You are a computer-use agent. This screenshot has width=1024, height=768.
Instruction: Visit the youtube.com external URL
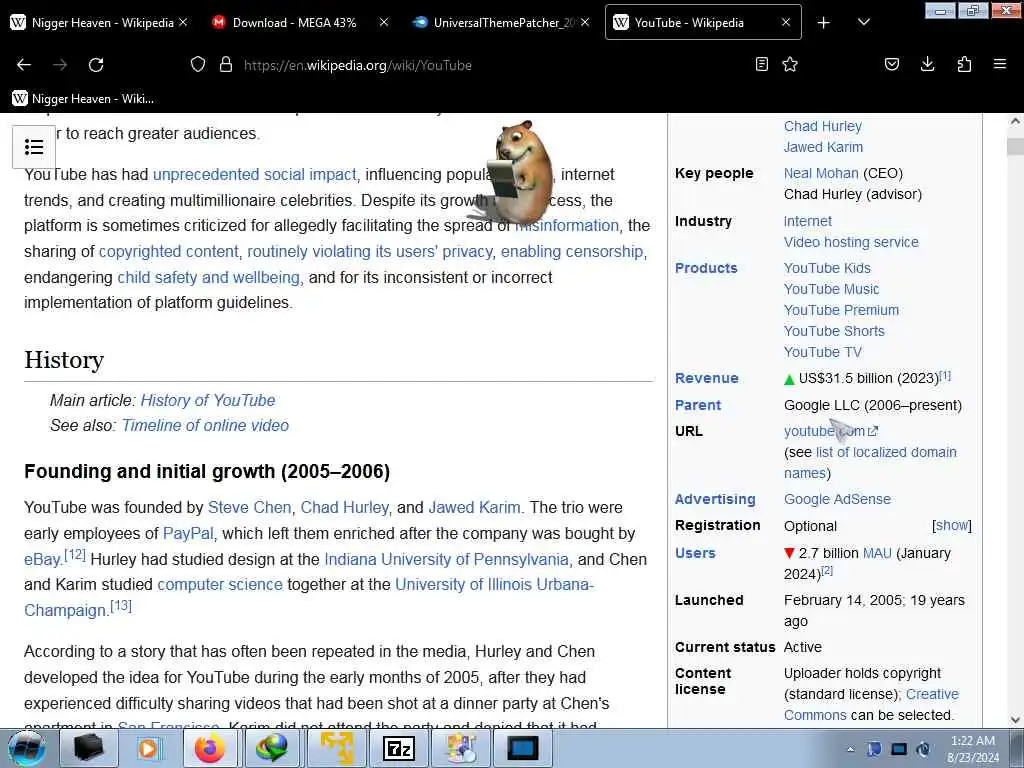pos(831,431)
